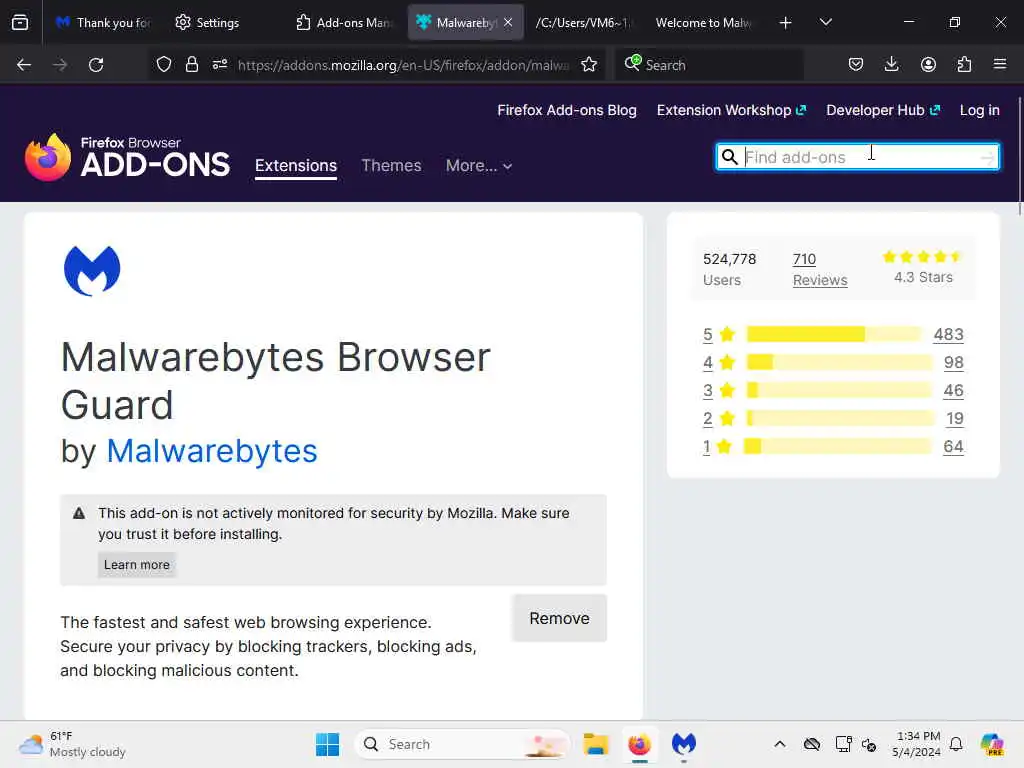Open the tracking protection shield icon
The image size is (1024, 768).
point(164,65)
